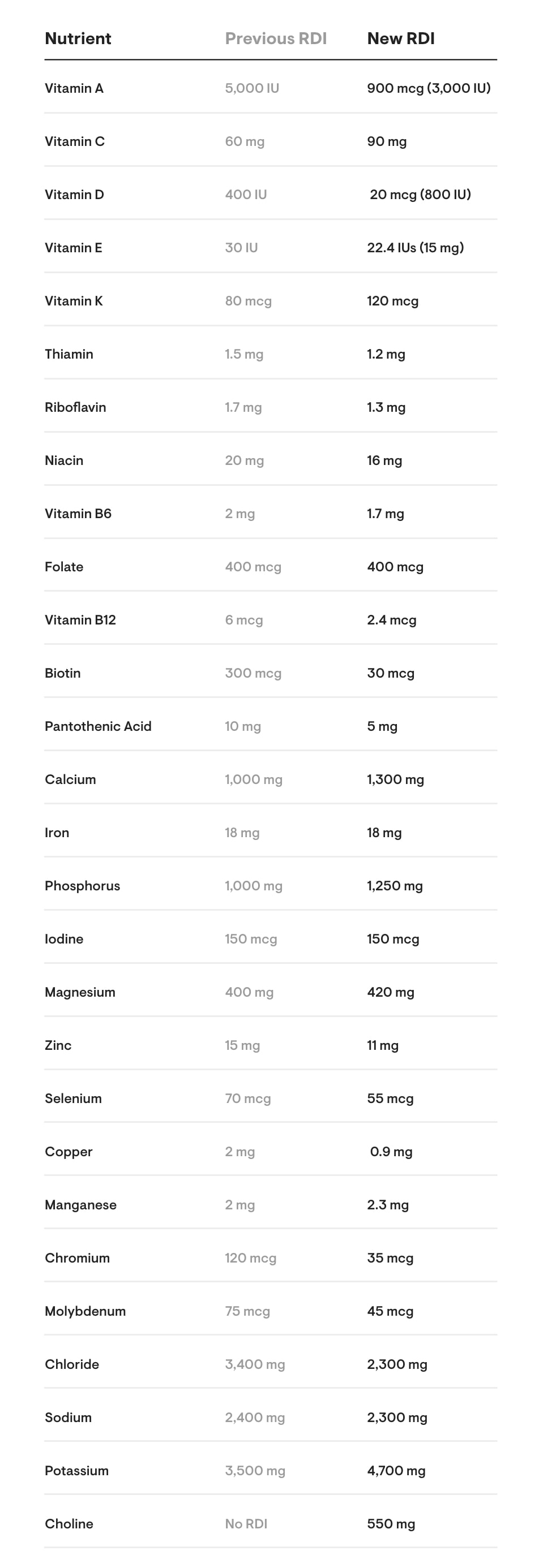
Task: Click the 900 mcg (3,000 IU) value
Action: (x=429, y=88)
